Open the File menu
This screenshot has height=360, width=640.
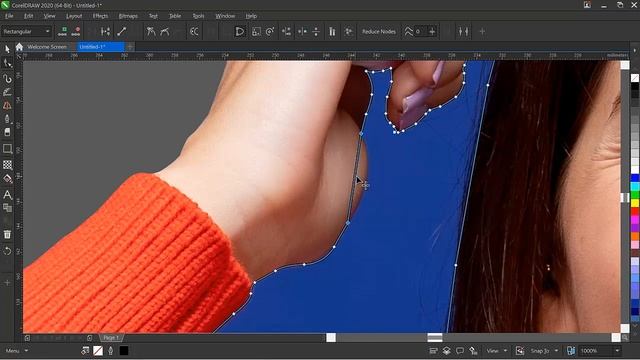[9, 16]
